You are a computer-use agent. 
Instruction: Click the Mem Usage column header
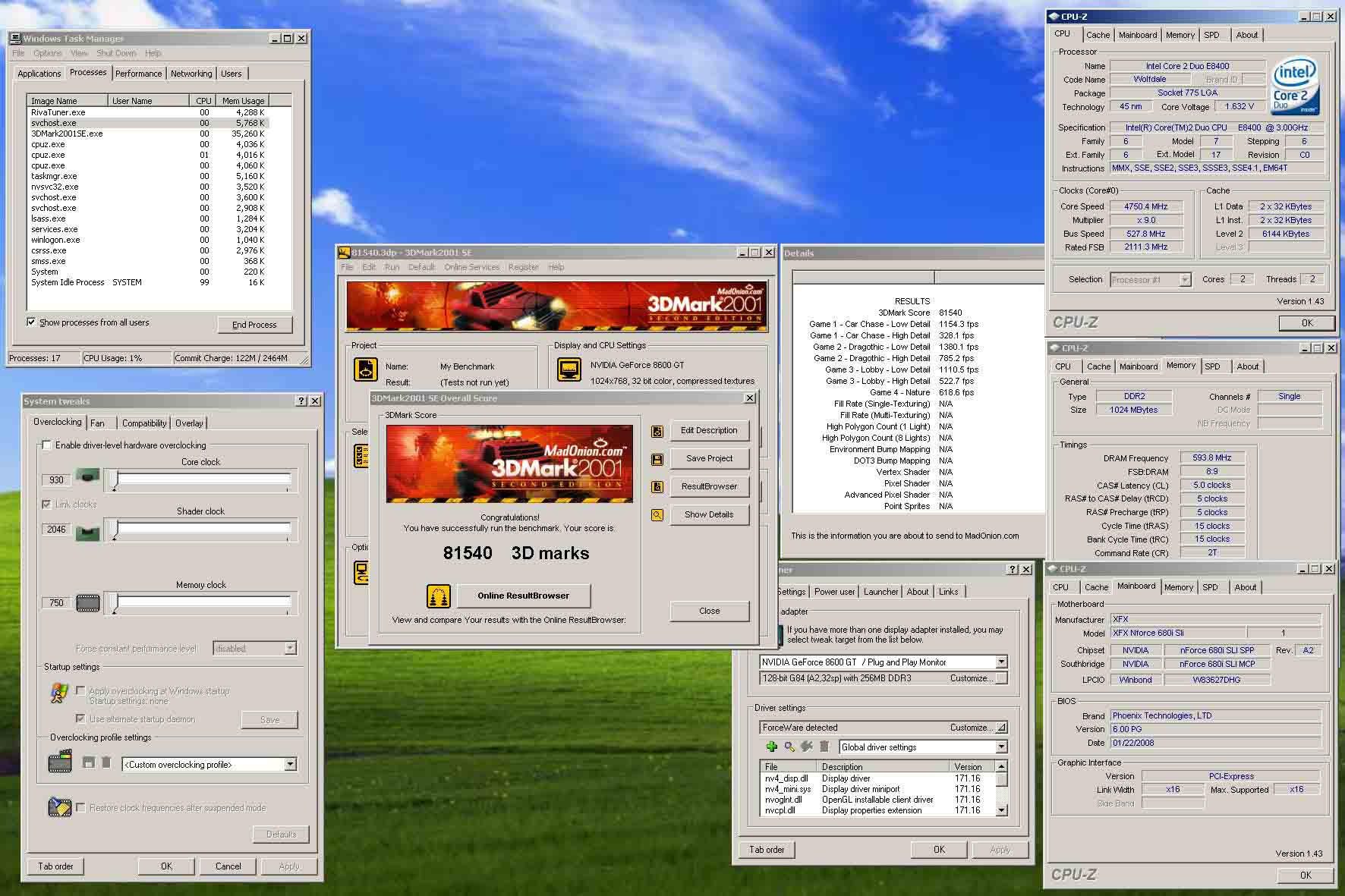pyautogui.click(x=242, y=101)
